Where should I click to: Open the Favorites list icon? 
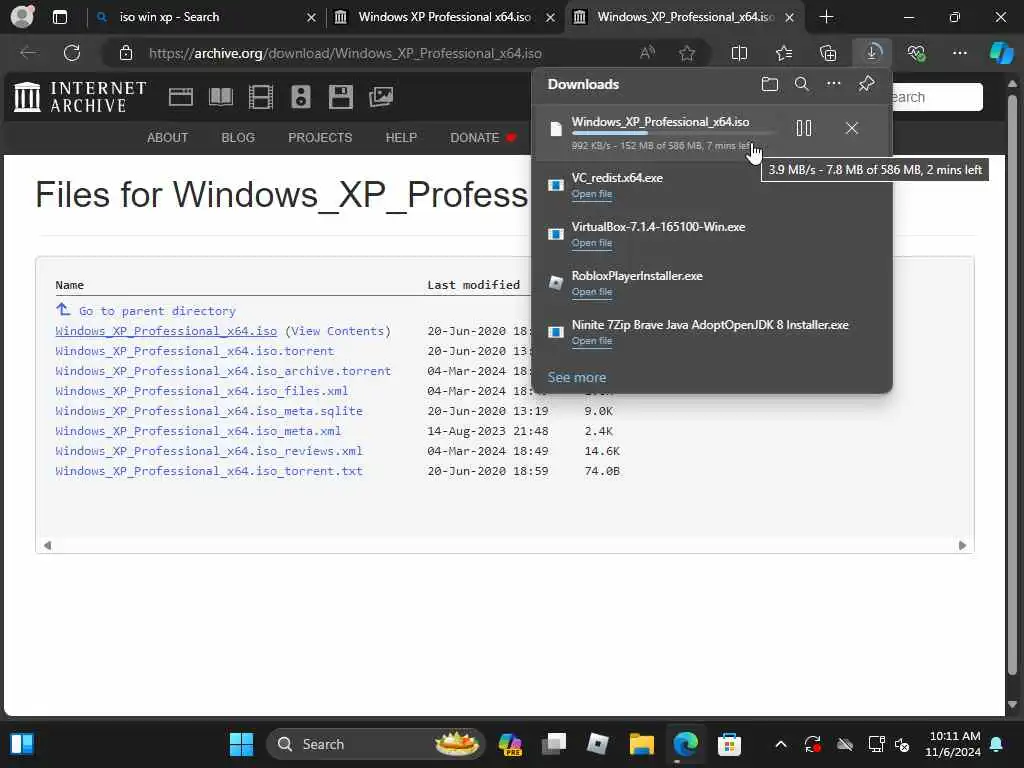[x=784, y=53]
